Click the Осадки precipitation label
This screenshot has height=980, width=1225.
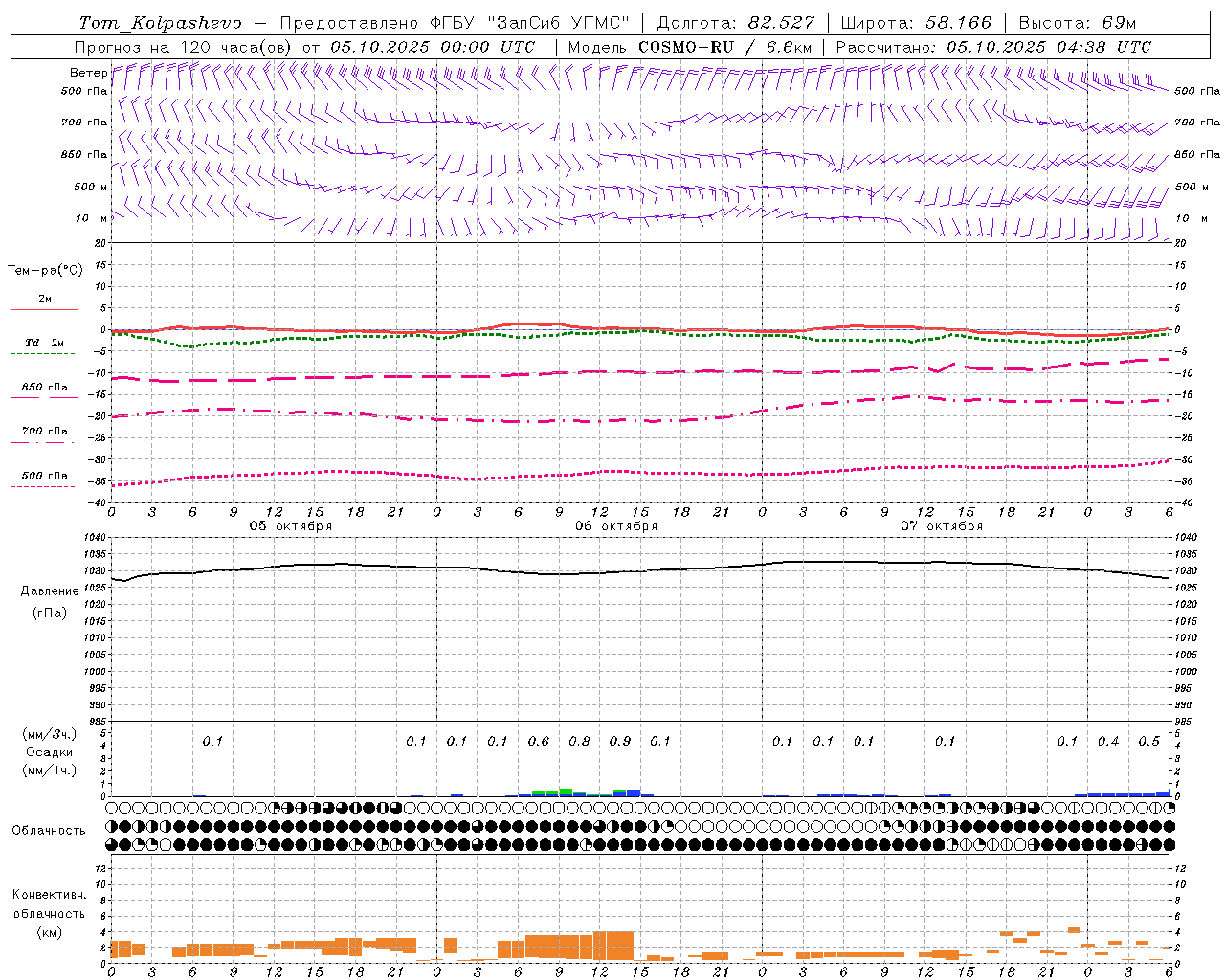[50, 752]
